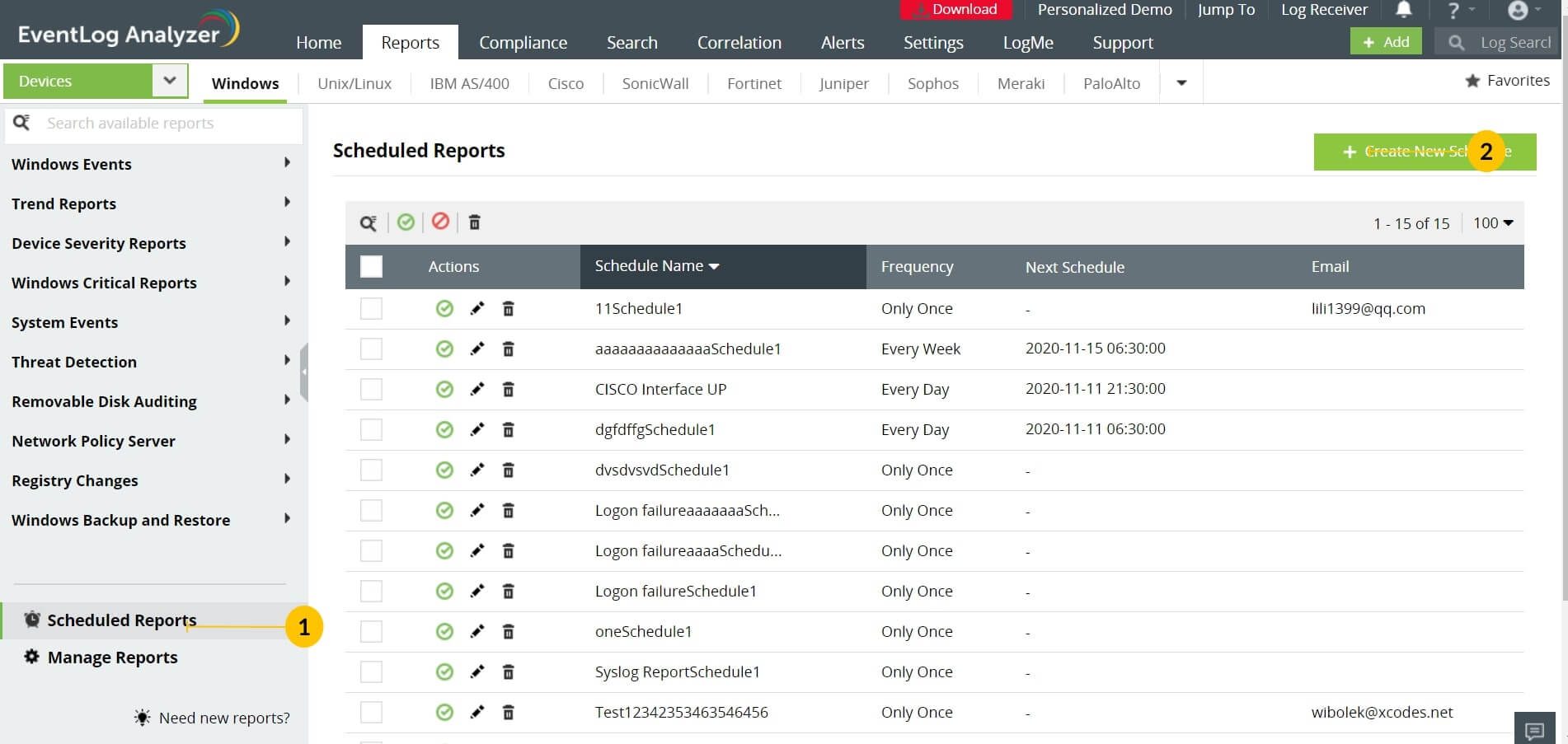1568x744 pixels.
Task: Click the enable schedules green check toolbar icon
Action: click(406, 222)
